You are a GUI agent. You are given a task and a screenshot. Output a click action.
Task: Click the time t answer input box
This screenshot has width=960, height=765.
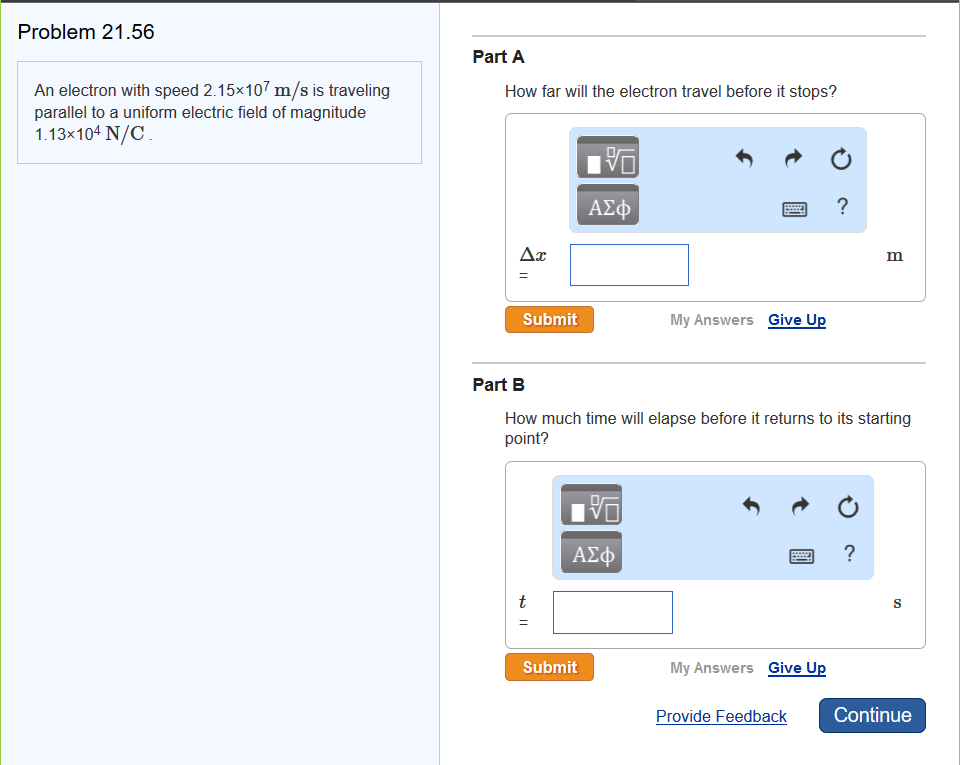click(x=612, y=612)
